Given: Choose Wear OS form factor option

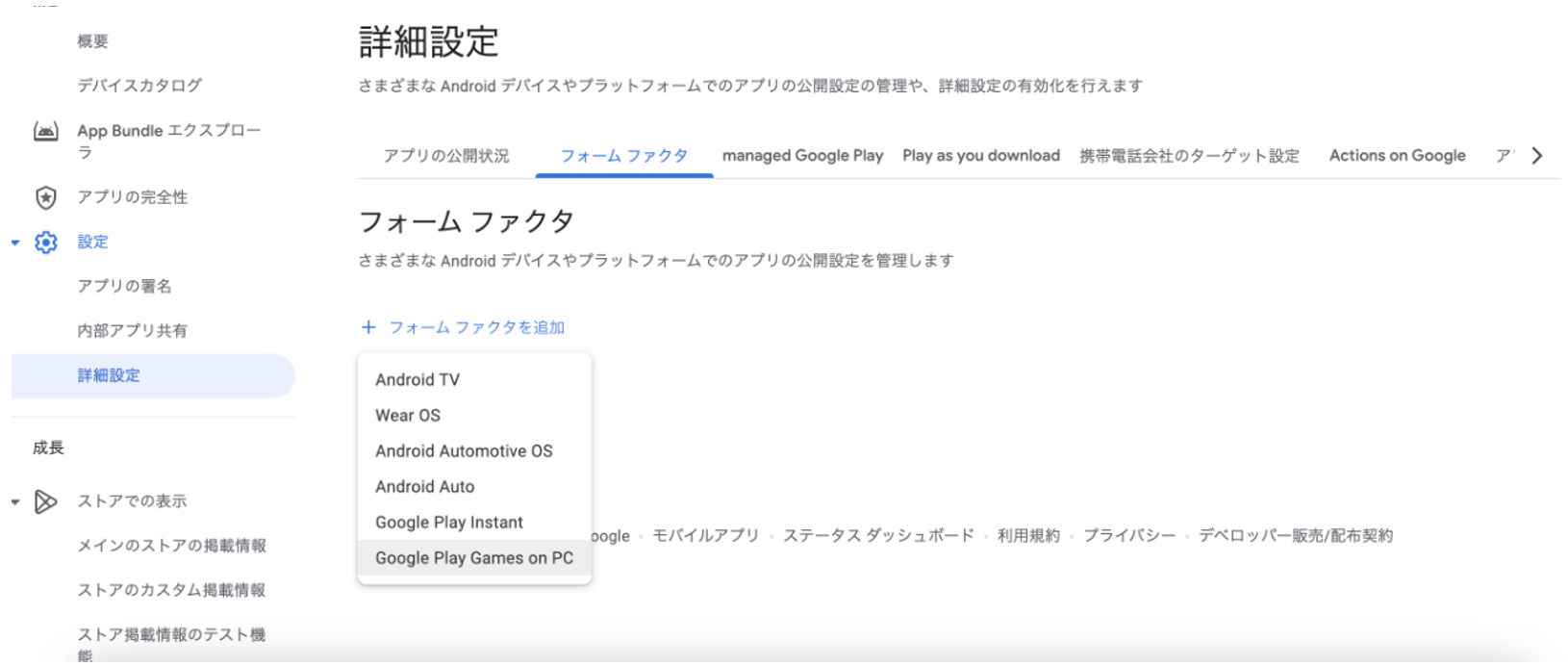Looking at the screenshot, I should pyautogui.click(x=408, y=415).
